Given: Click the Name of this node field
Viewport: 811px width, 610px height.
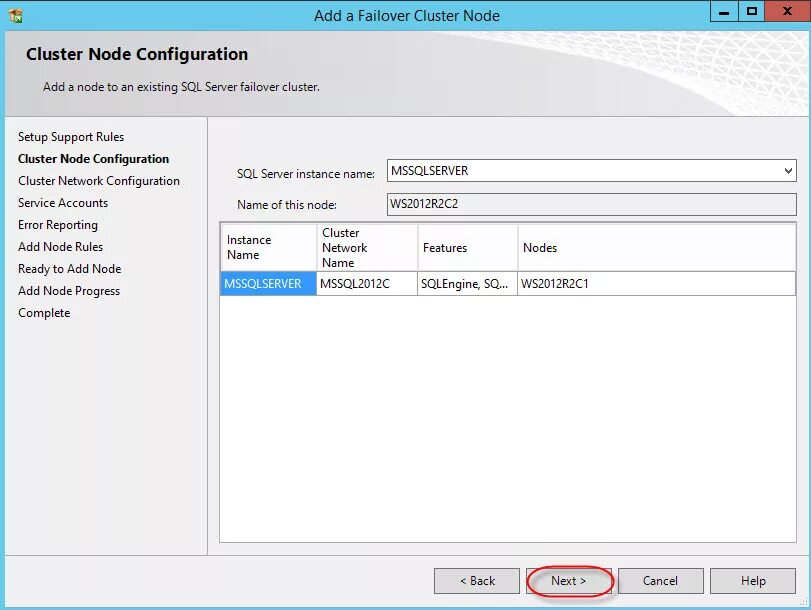Looking at the screenshot, I should [591, 204].
